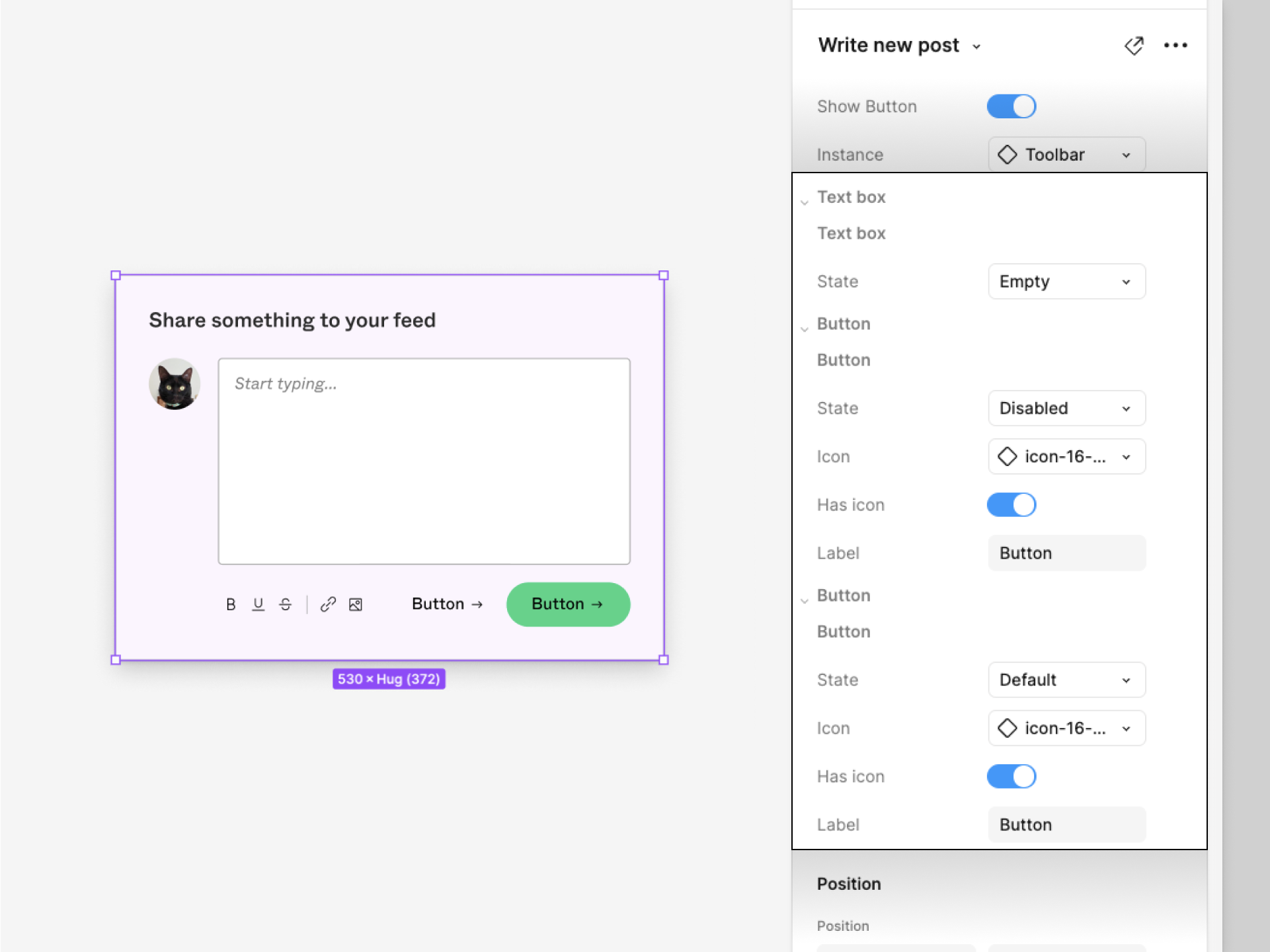Toggle Has icon on for the Disabled button
The image size is (1270, 952).
pos(1011,504)
